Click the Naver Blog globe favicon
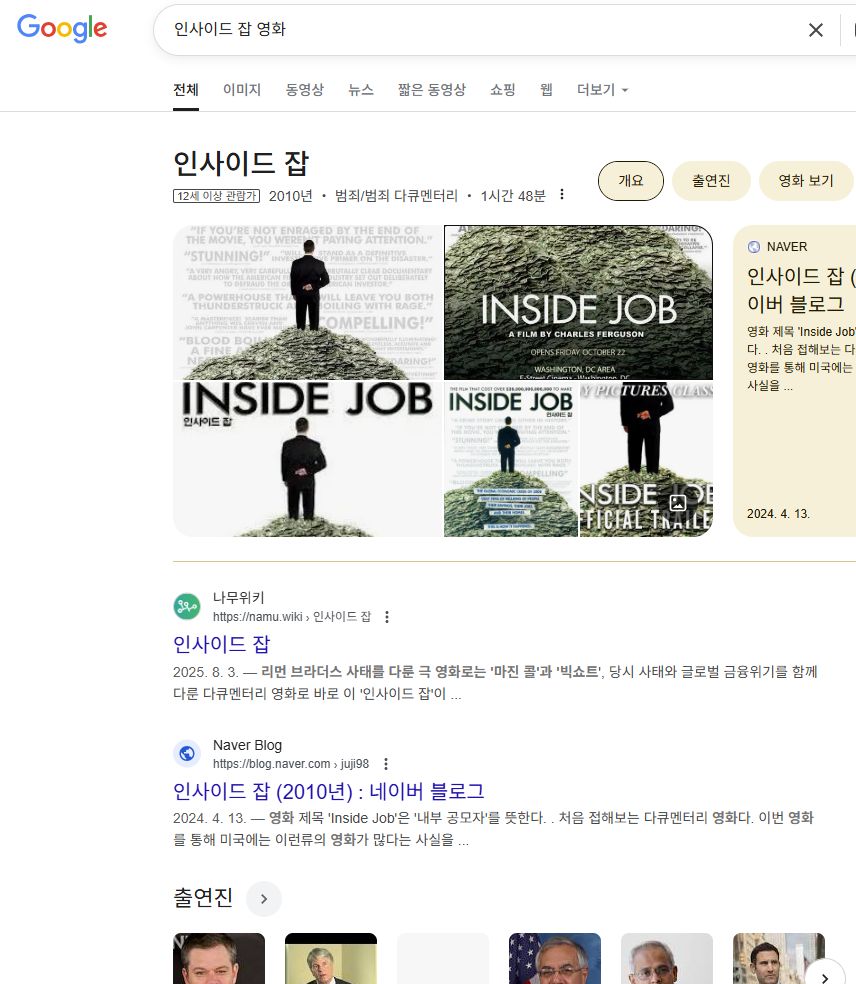The image size is (856, 984). point(187,753)
